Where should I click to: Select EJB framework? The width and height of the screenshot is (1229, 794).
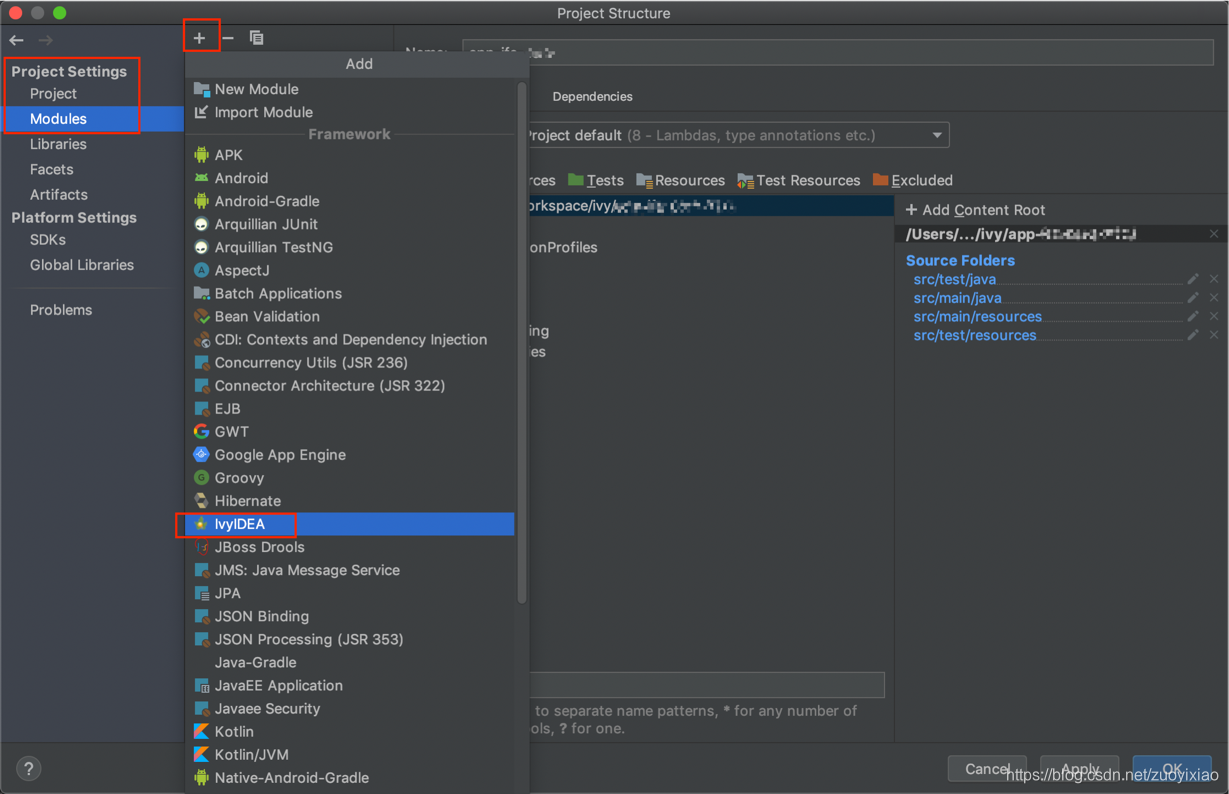coord(350,408)
